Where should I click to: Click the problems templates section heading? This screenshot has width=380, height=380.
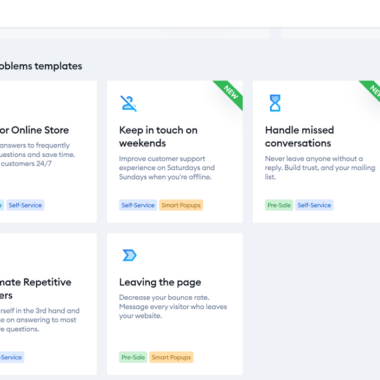pos(41,66)
